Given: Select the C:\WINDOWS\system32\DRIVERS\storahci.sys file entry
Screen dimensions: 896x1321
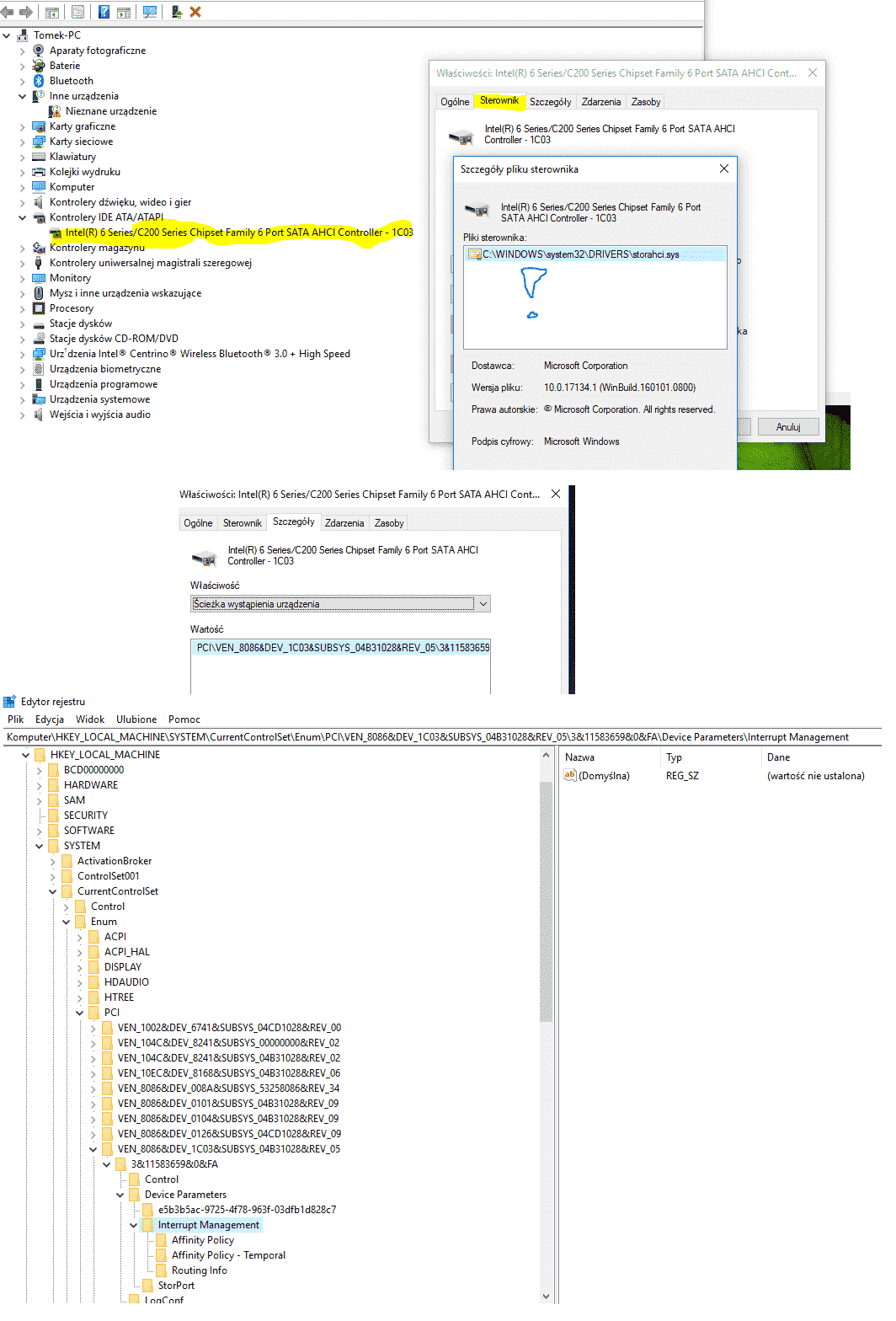Looking at the screenshot, I should click(595, 254).
